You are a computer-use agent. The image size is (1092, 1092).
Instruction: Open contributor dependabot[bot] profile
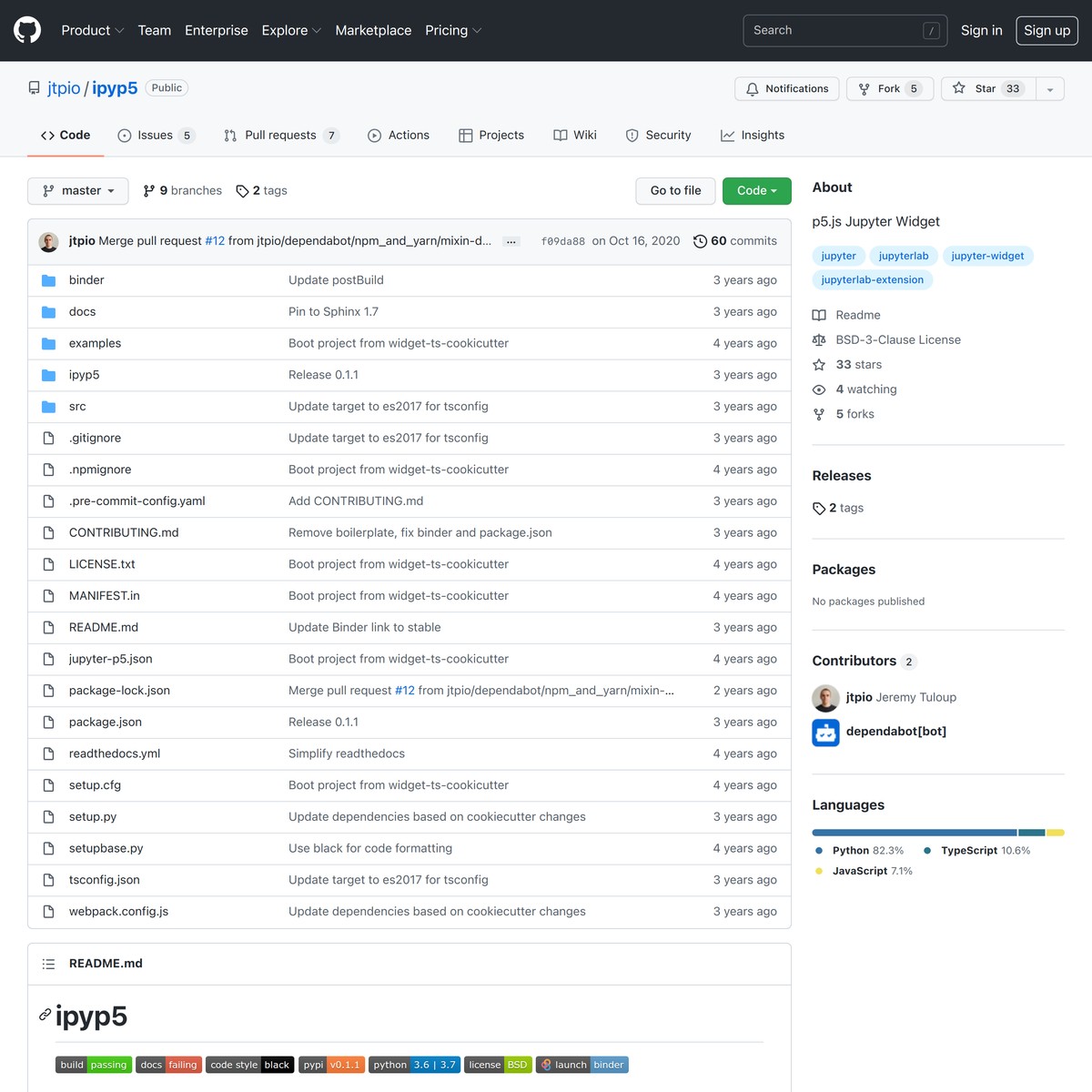tap(896, 731)
